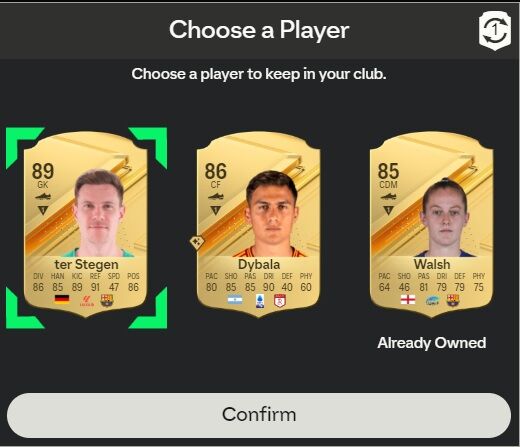Click the Barcelona crest on ter Stegen card

pos(107,300)
